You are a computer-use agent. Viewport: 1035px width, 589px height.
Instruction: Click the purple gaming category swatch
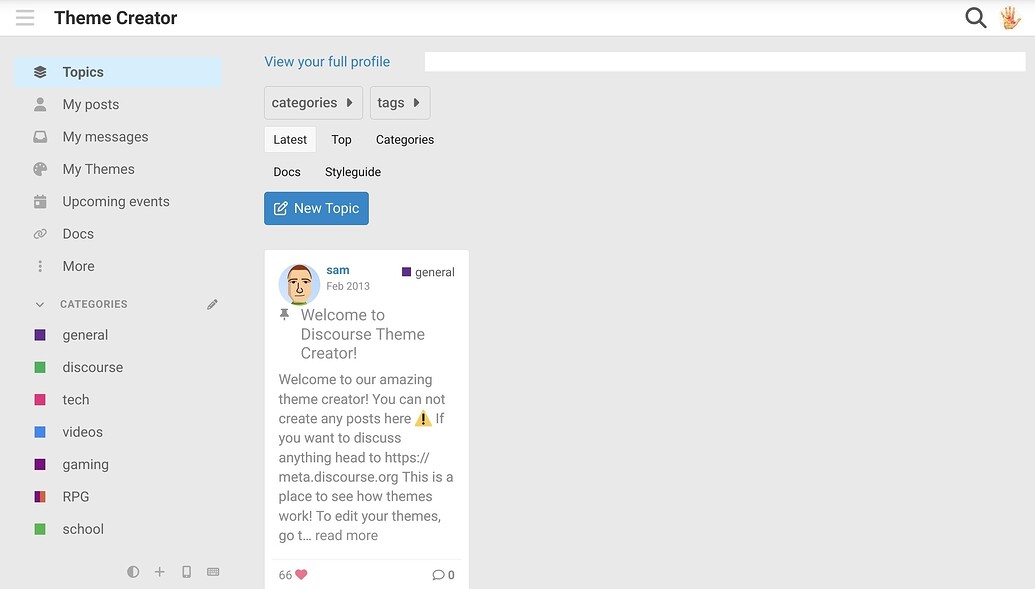click(x=40, y=465)
